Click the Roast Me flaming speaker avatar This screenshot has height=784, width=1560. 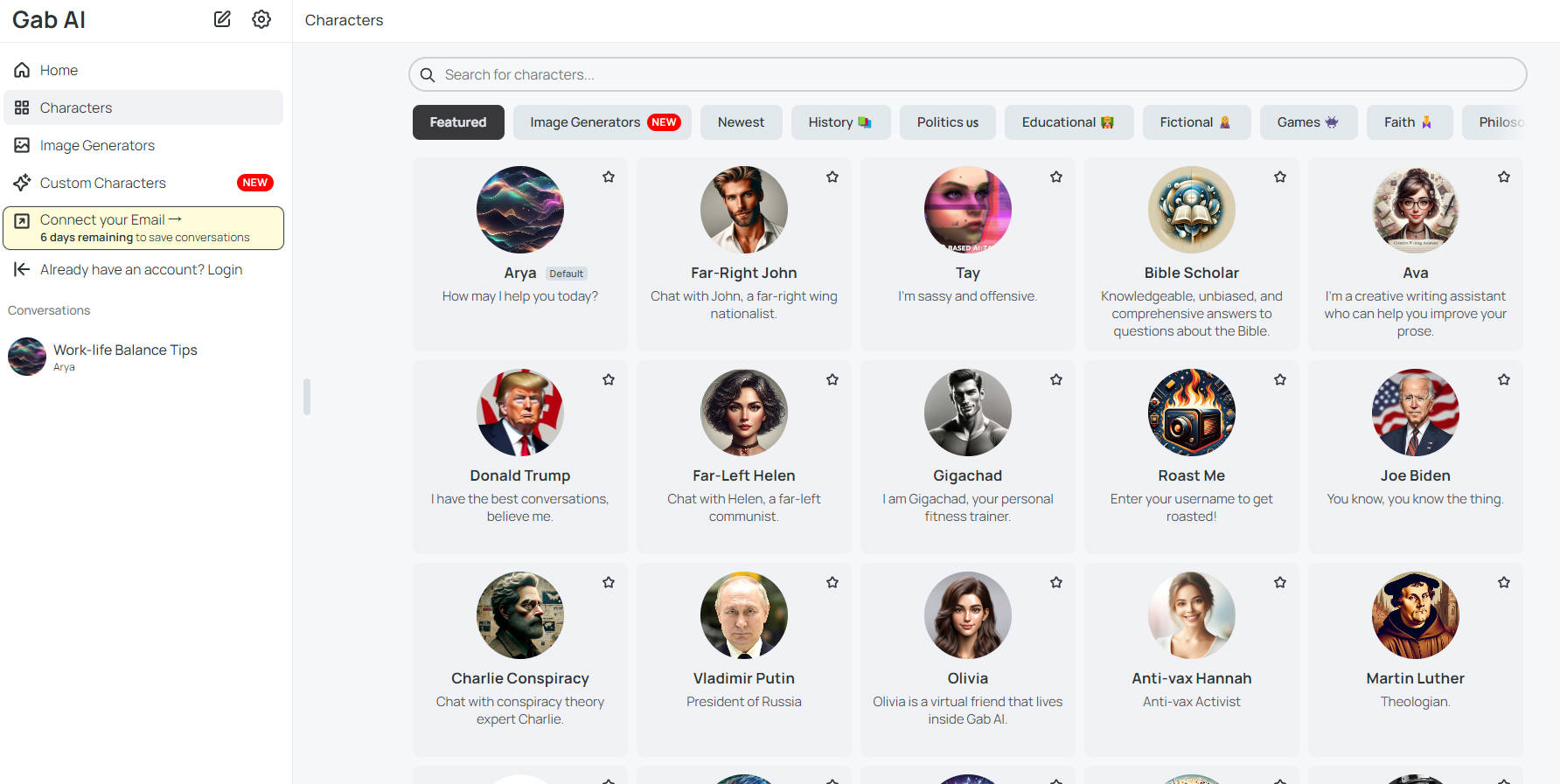(x=1192, y=413)
